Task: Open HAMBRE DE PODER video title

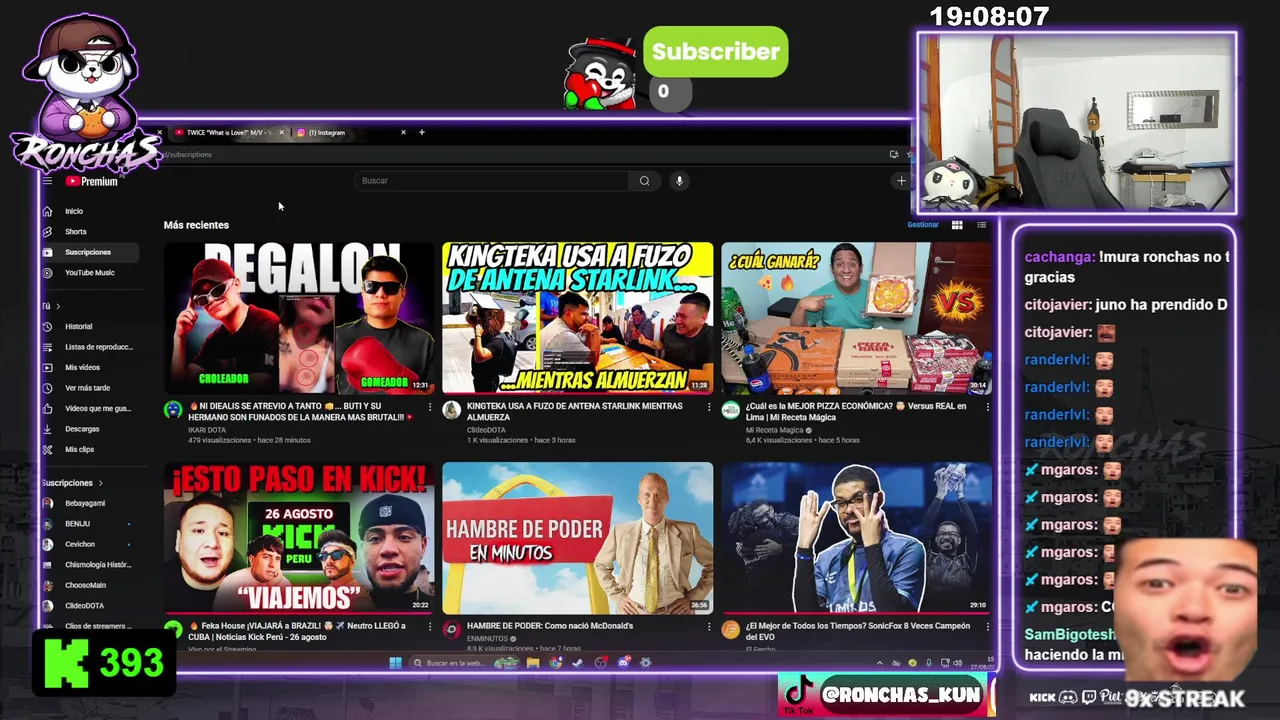Action: (550, 626)
